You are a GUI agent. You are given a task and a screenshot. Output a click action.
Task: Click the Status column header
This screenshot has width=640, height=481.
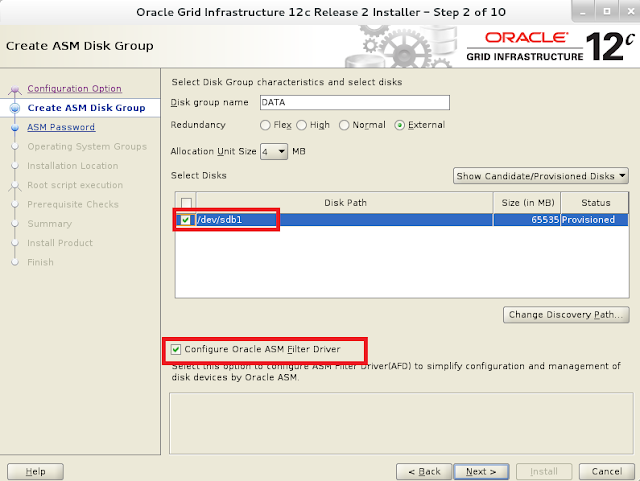pos(595,203)
